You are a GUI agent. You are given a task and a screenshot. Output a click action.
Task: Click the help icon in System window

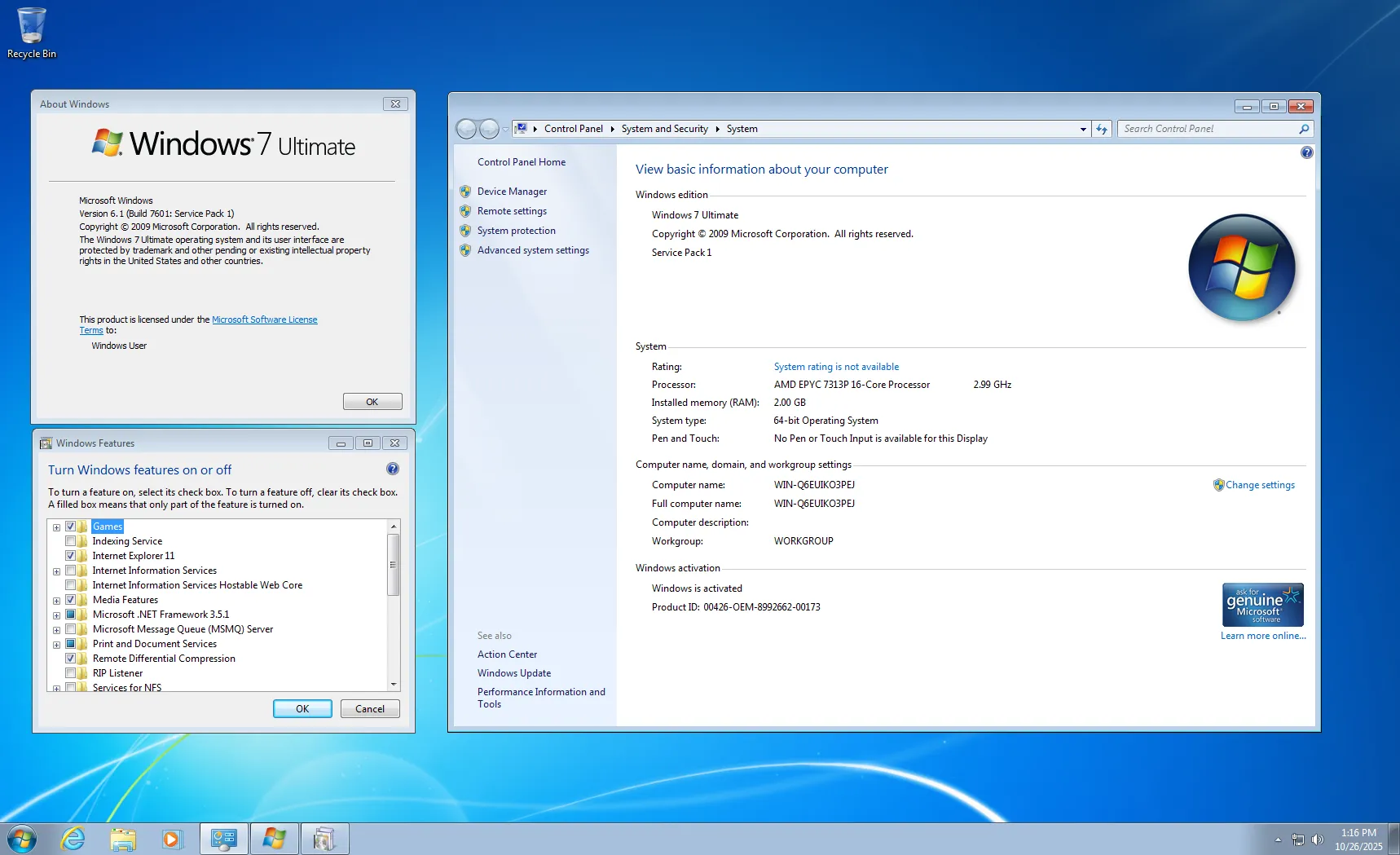(1306, 152)
